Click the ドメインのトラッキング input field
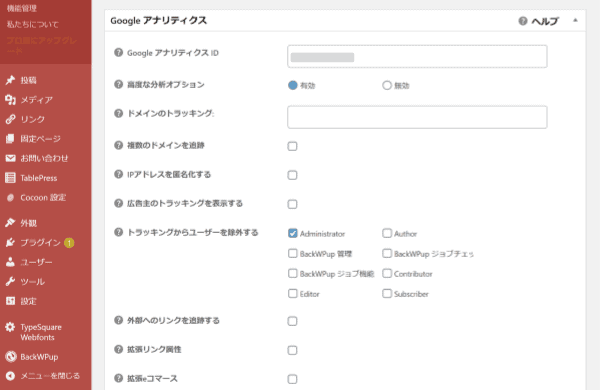600x390 pixels. (417, 117)
